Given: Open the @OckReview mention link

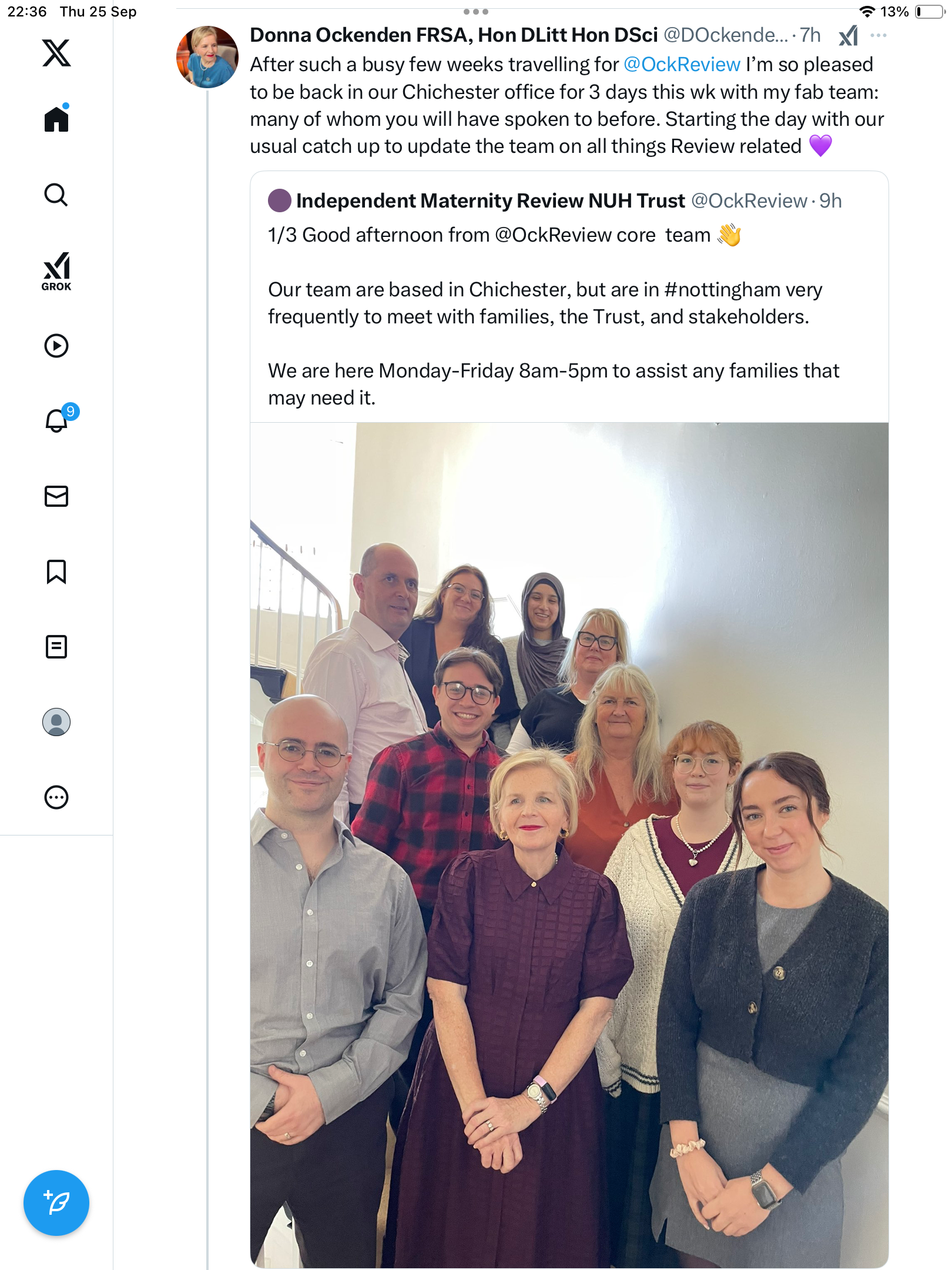Looking at the screenshot, I should 682,65.
